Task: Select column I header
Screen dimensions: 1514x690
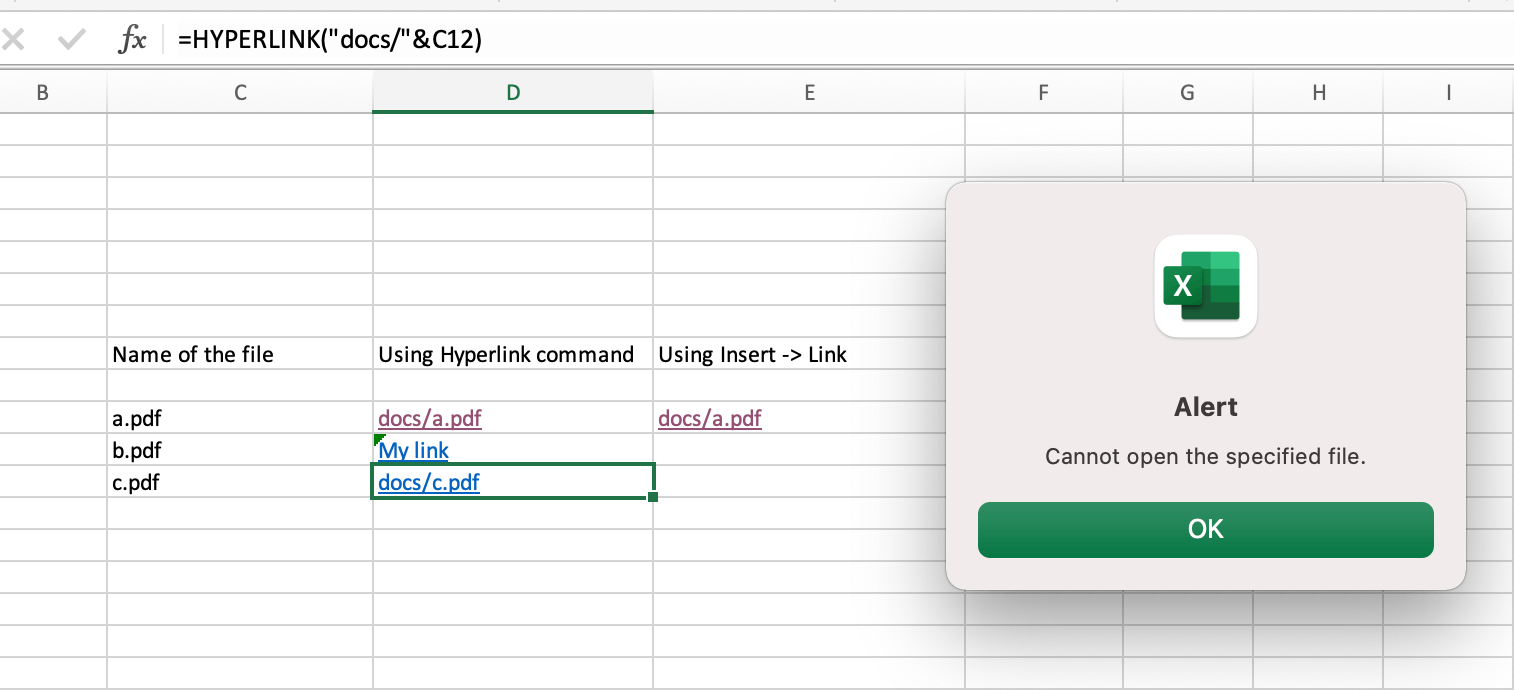Action: 1448,93
